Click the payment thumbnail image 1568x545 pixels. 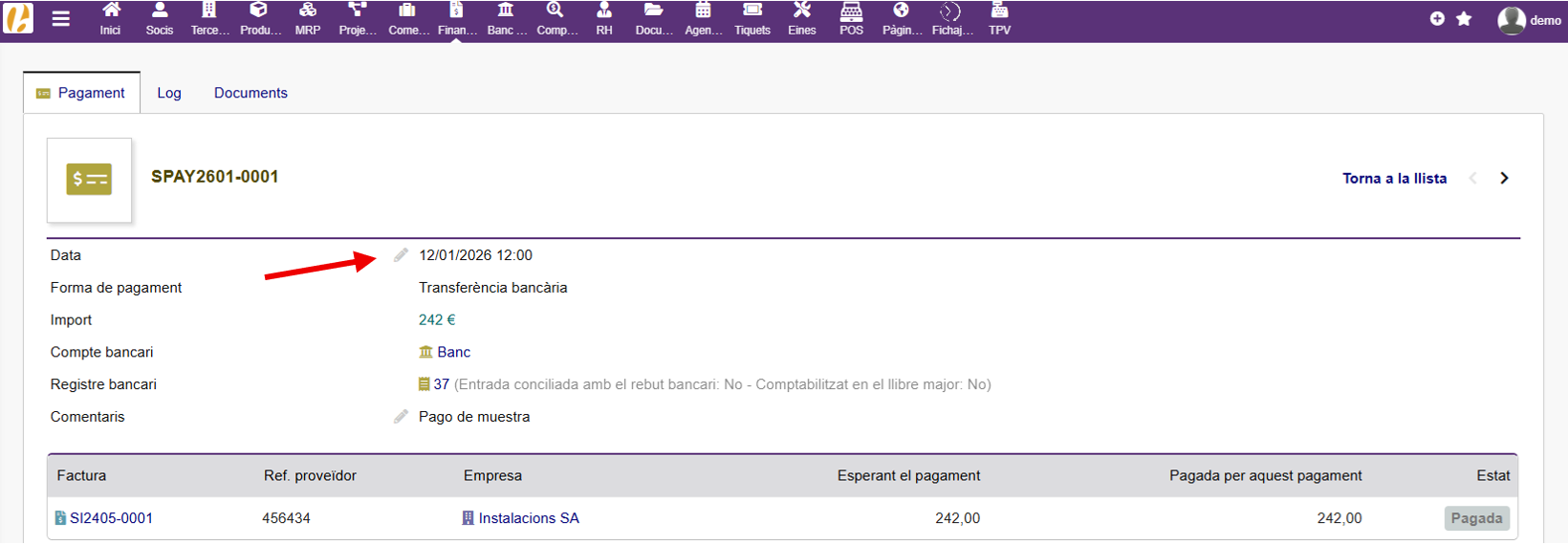89,180
